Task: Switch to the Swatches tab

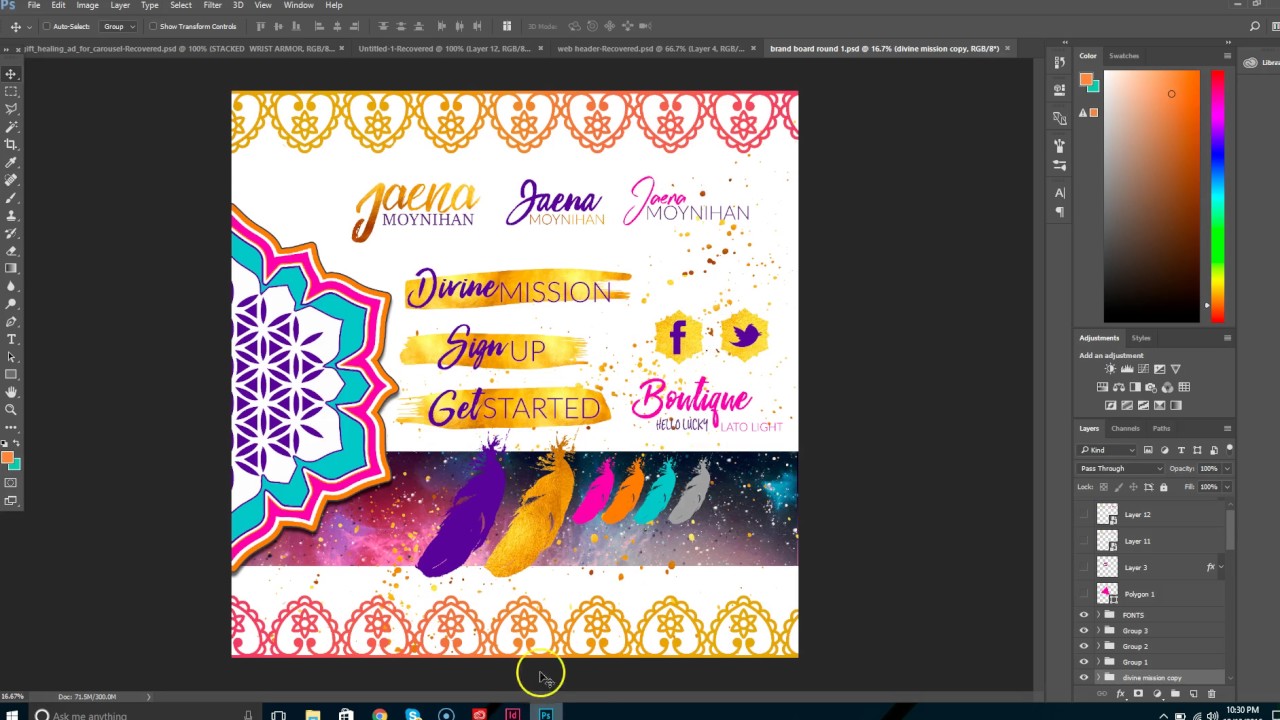Action: pos(1124,56)
